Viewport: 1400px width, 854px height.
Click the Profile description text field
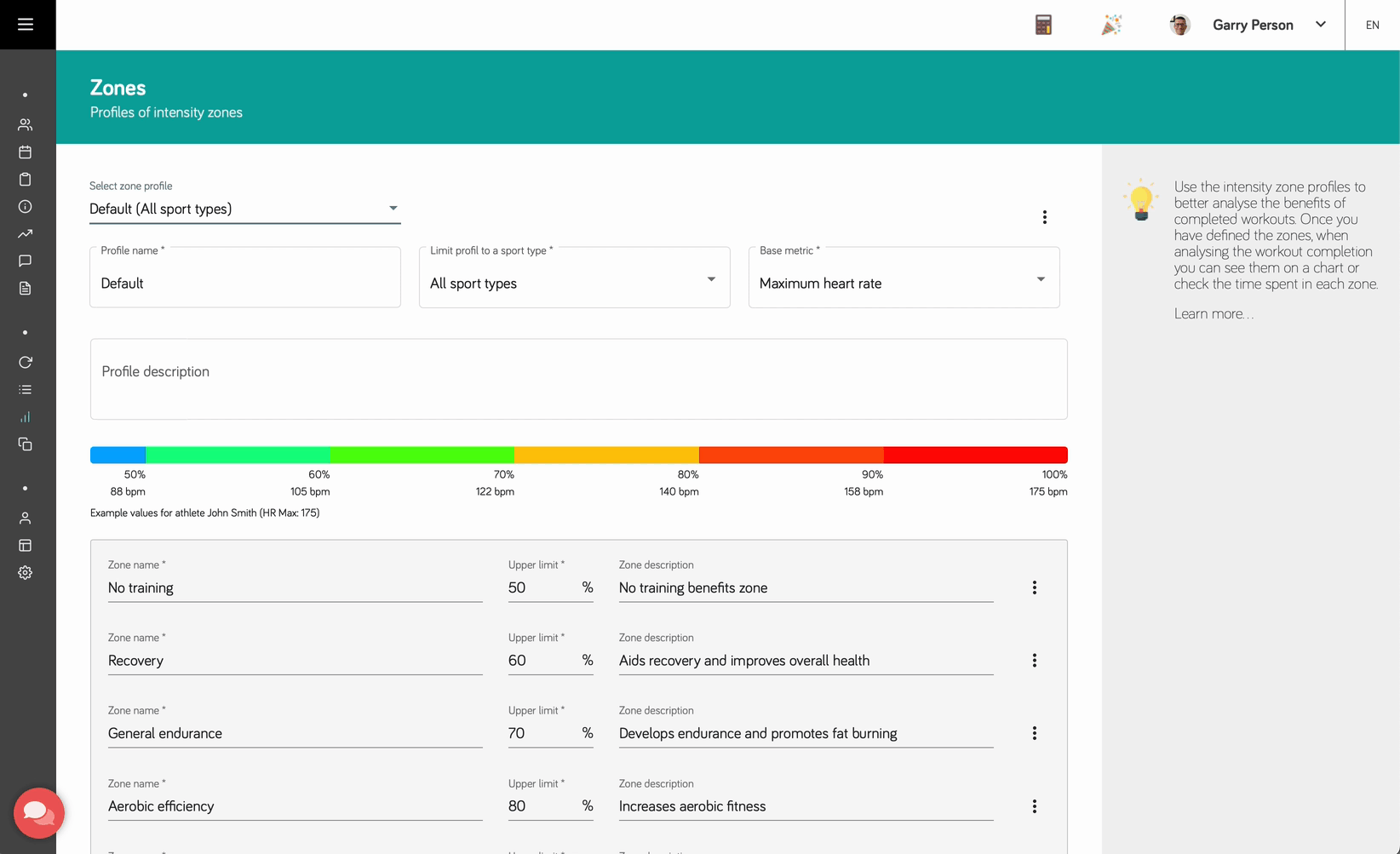(x=578, y=379)
